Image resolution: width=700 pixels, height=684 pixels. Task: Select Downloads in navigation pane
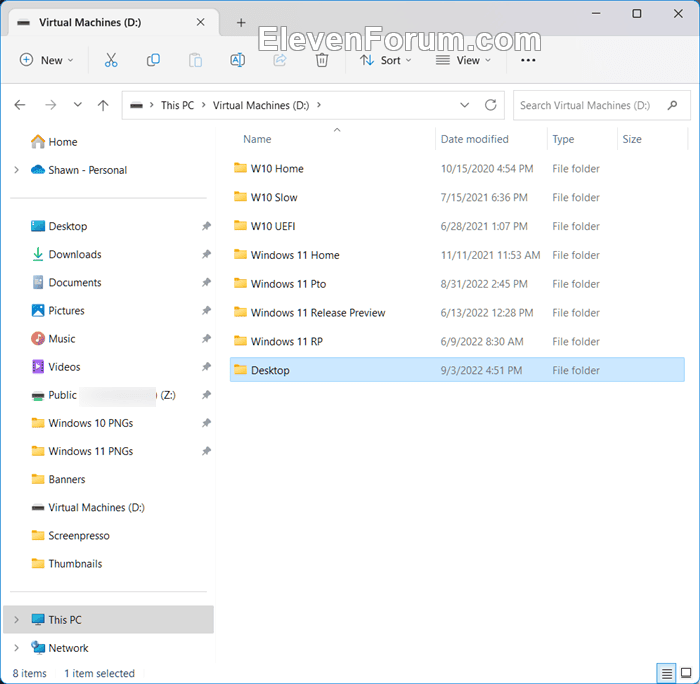(75, 254)
